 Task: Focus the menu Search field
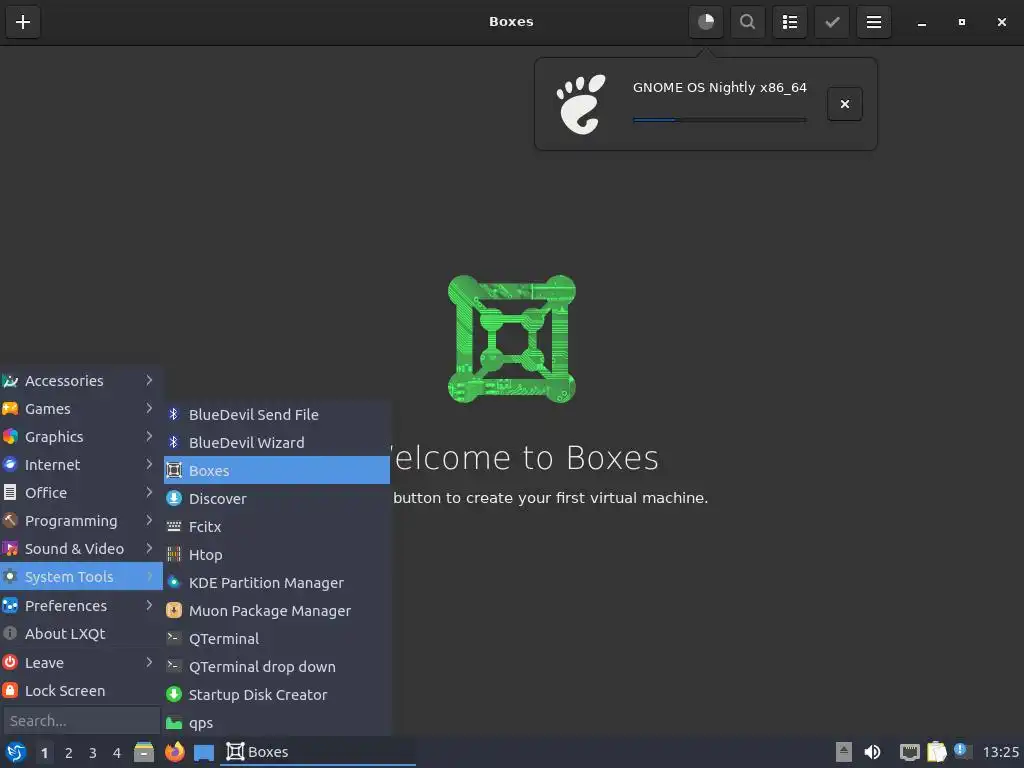pos(82,721)
